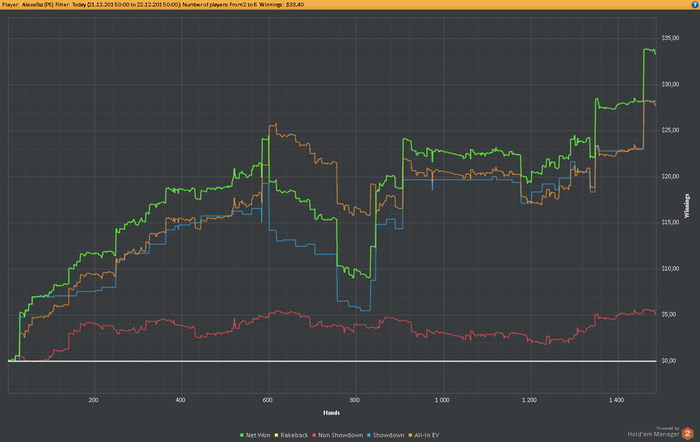Click the 1 000 hands axis label
Viewport: 700px width, 442px height.
[442, 400]
